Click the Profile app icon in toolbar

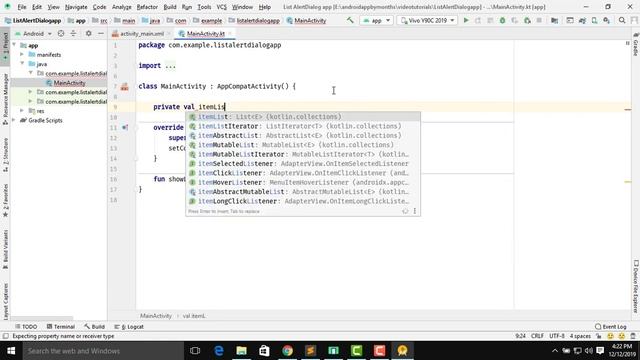515,20
